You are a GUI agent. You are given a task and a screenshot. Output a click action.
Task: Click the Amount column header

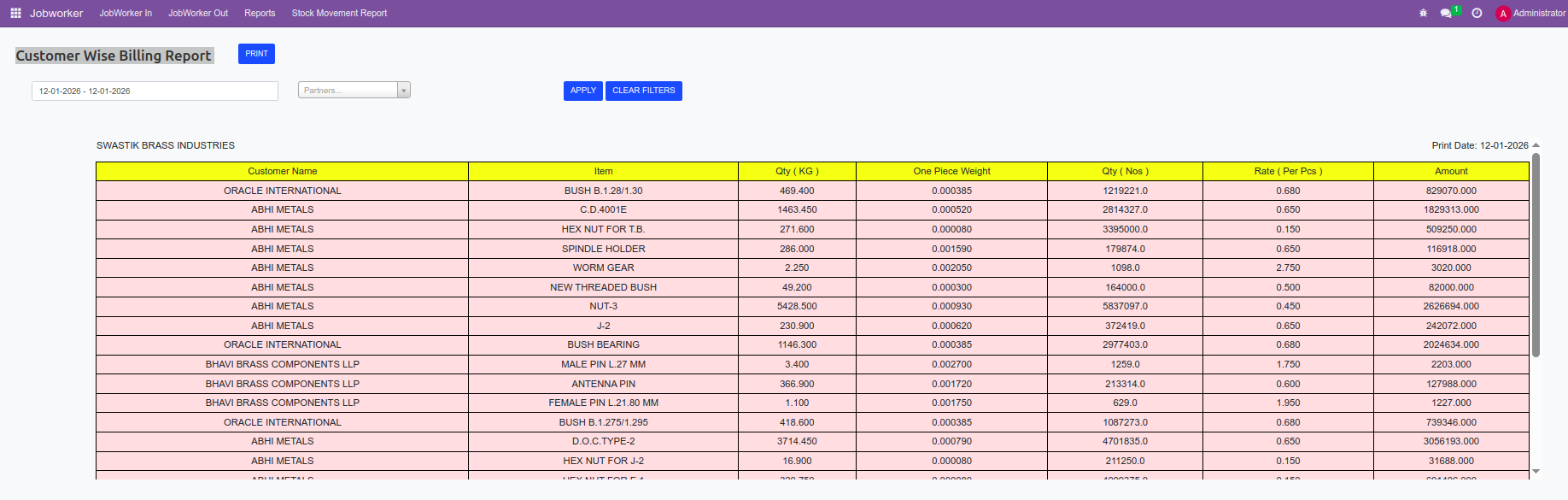coord(1450,171)
